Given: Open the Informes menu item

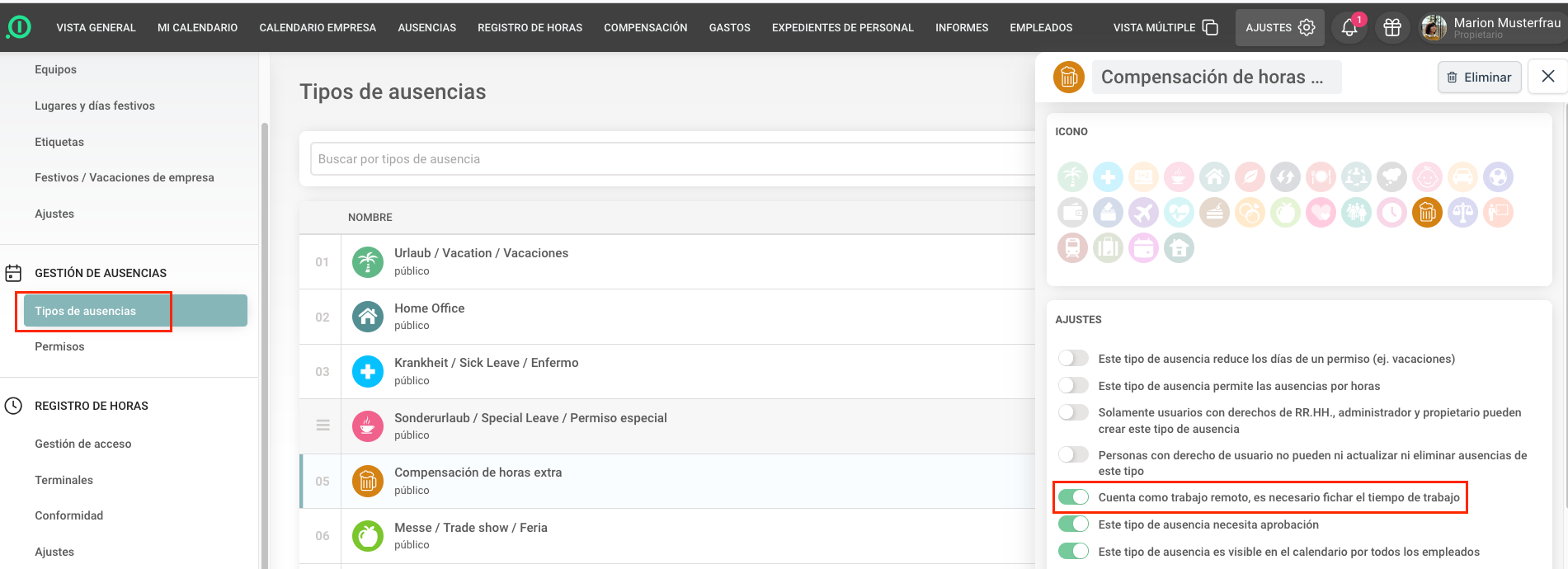Looking at the screenshot, I should tap(961, 28).
